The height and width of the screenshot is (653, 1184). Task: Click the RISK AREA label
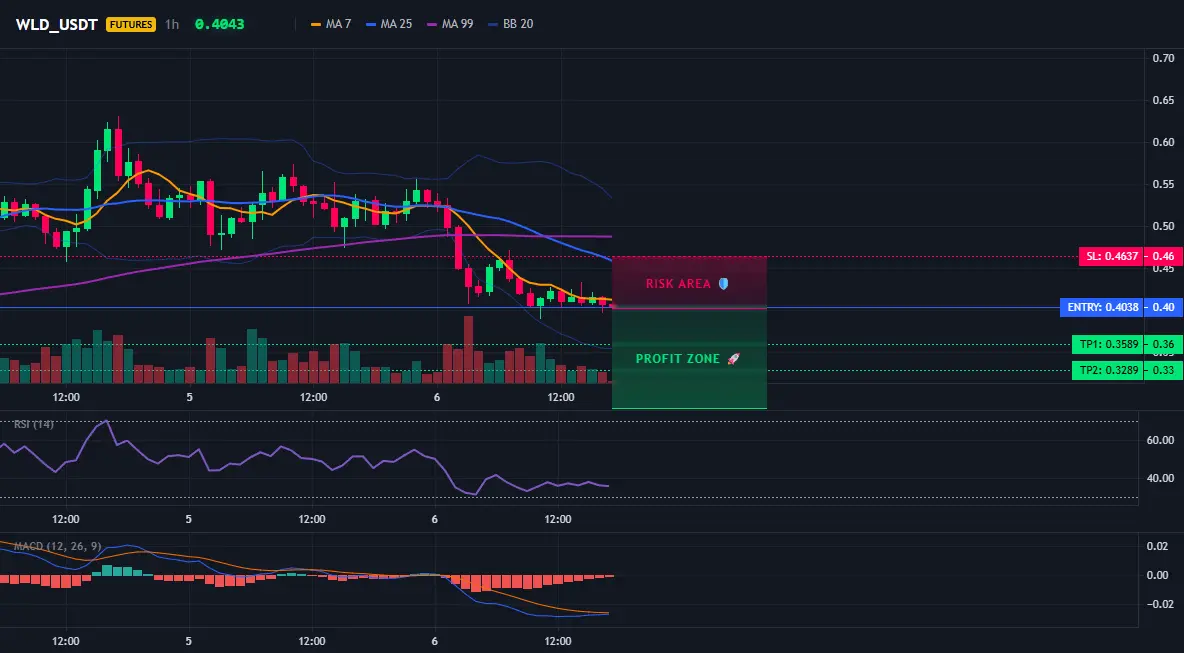678,284
